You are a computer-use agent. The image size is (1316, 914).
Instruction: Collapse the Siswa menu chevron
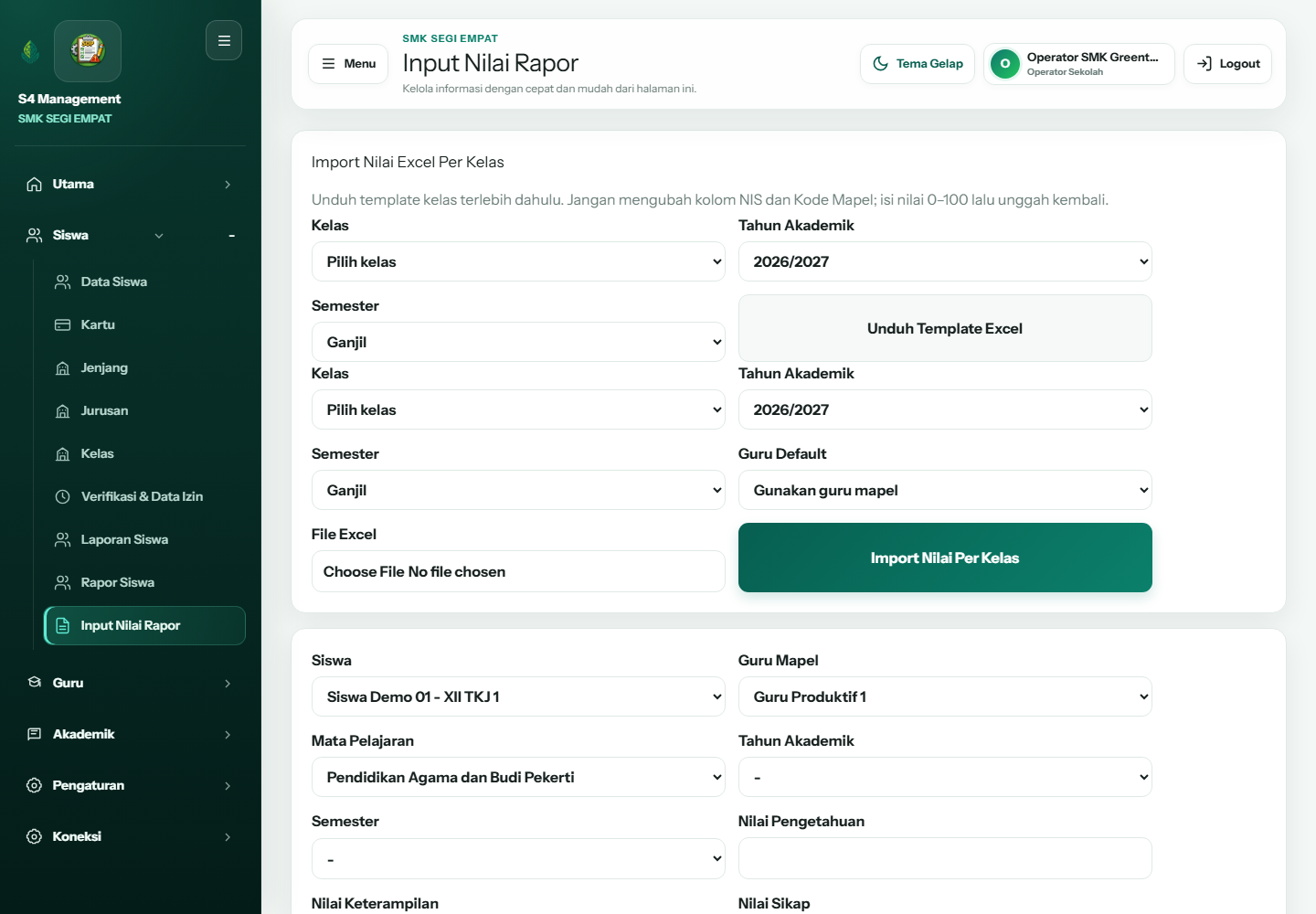click(159, 236)
